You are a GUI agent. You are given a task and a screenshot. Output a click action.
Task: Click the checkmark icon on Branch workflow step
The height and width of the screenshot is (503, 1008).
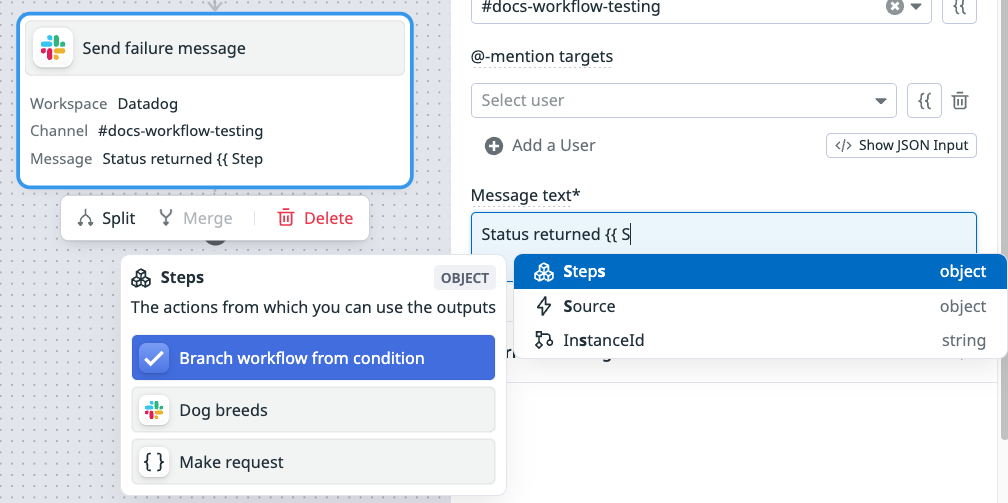pos(154,358)
